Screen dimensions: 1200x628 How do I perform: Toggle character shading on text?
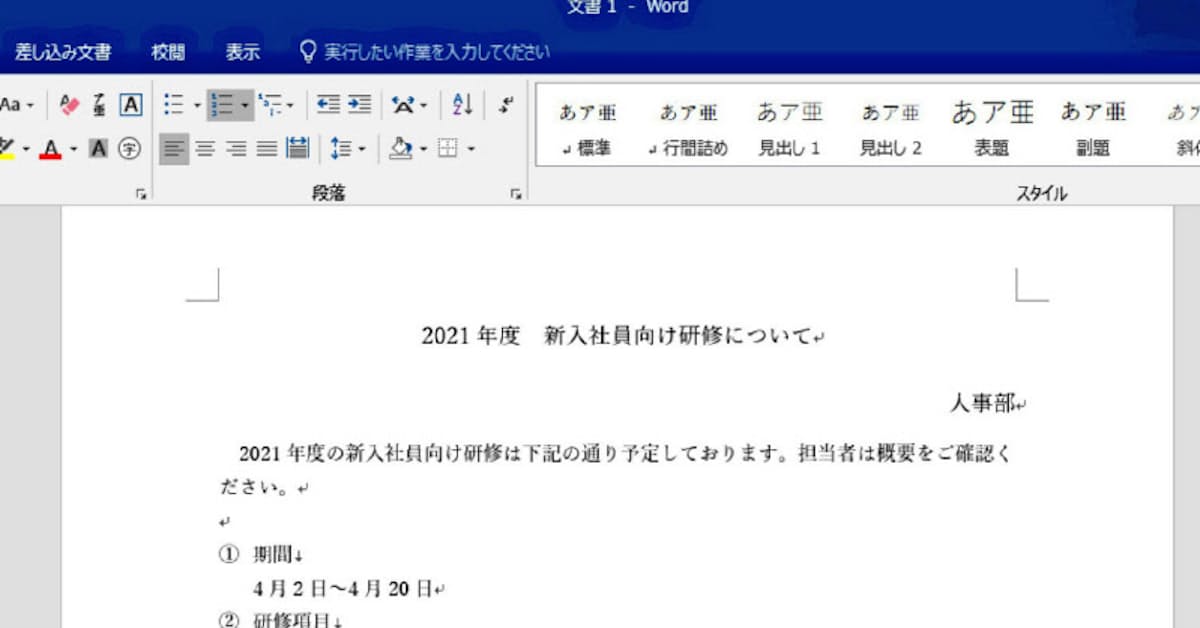click(98, 149)
